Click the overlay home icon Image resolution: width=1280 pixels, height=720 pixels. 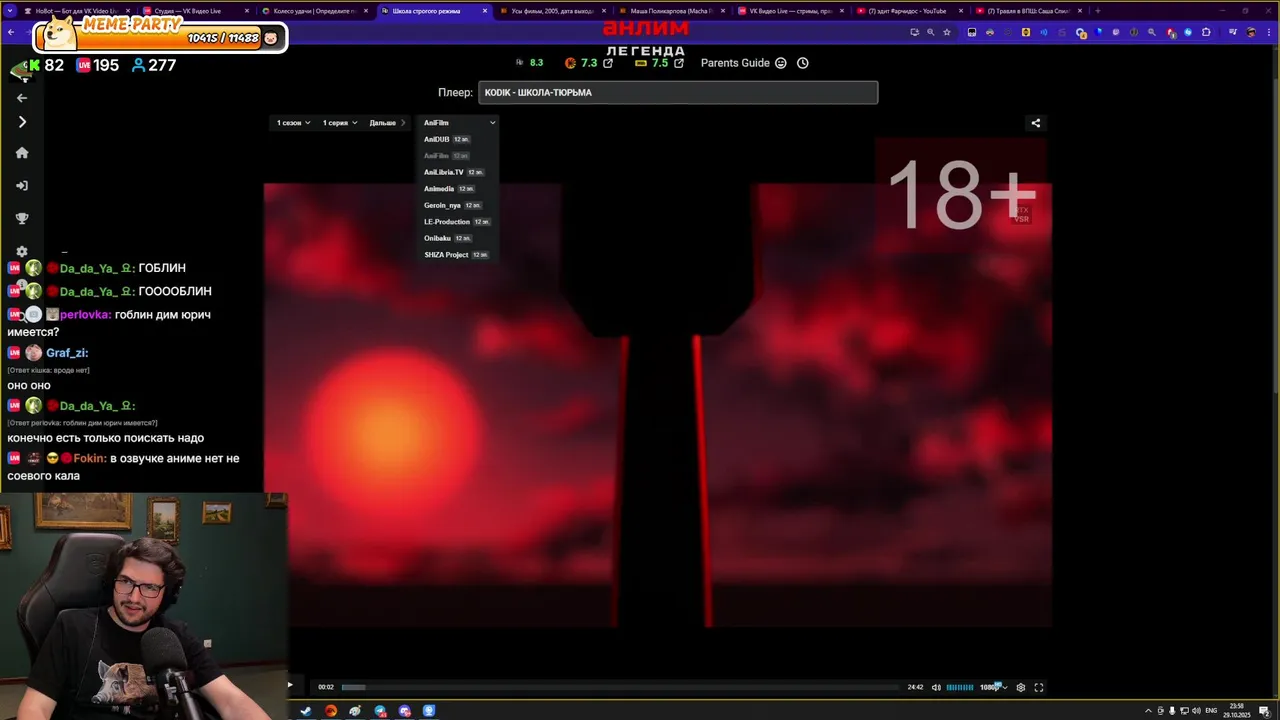[x=22, y=153]
